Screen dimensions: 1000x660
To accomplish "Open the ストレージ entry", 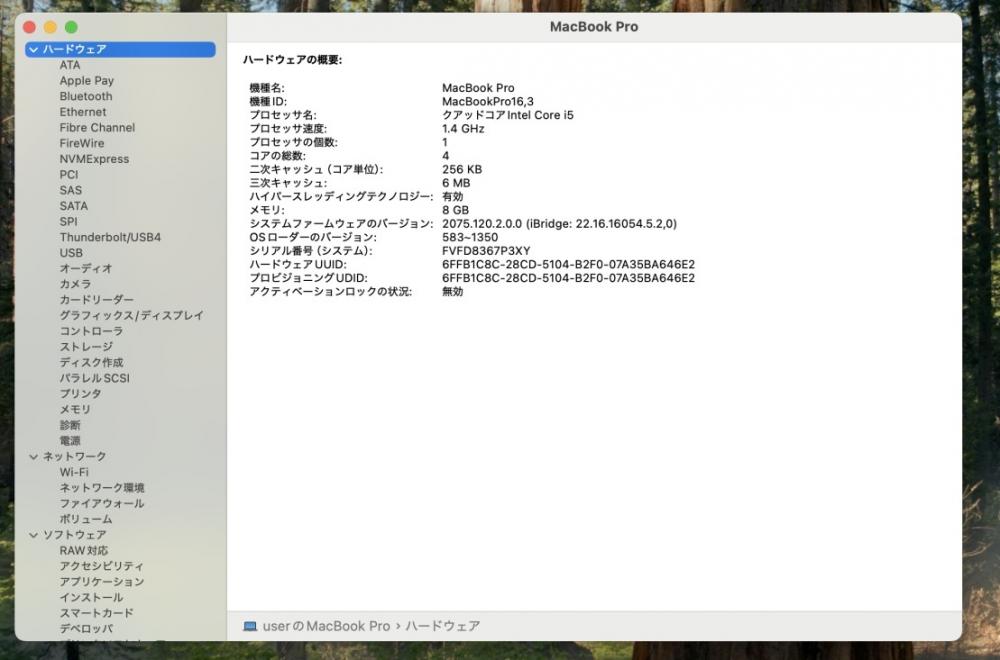I will click(86, 346).
